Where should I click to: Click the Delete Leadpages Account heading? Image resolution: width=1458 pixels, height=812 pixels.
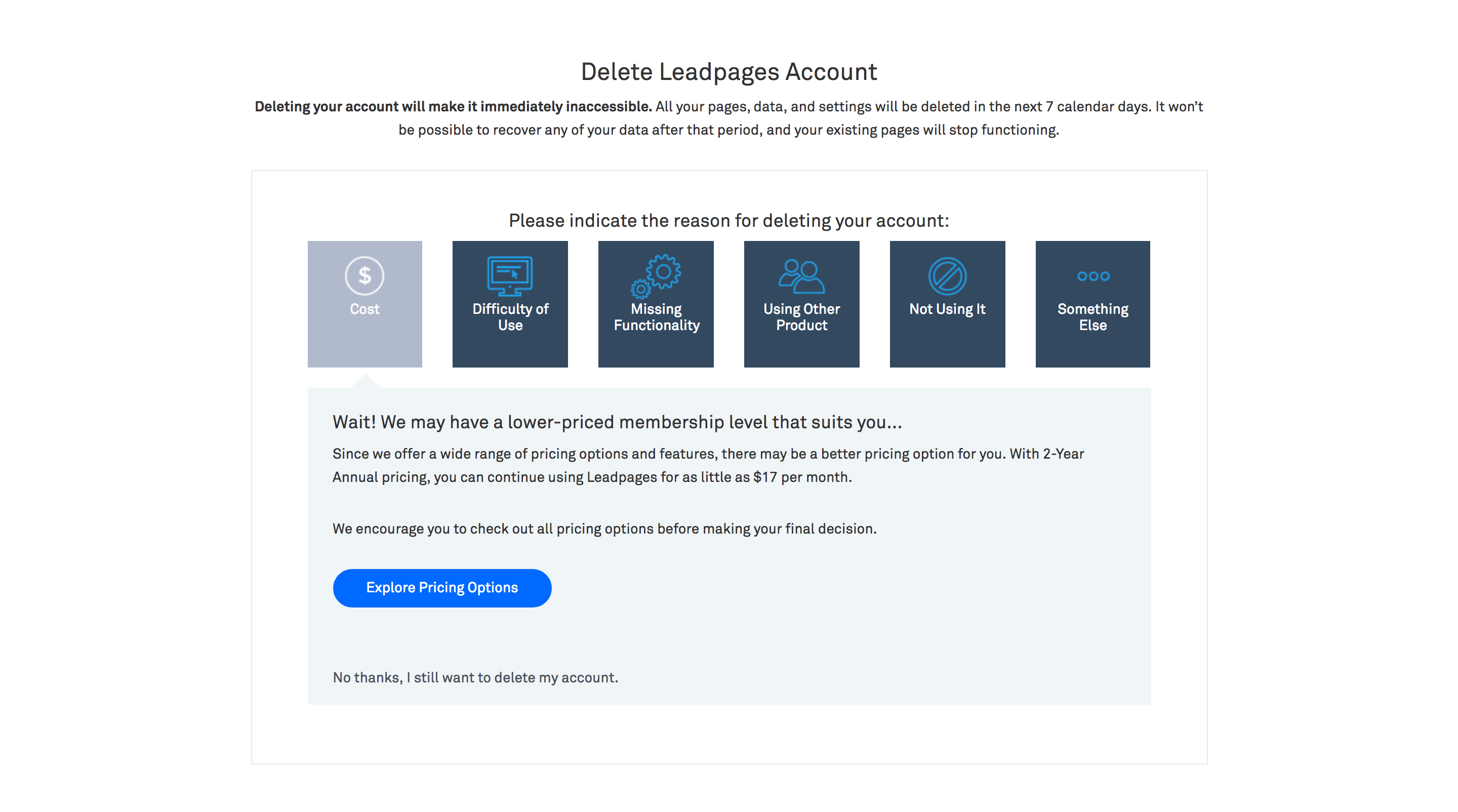point(729,72)
